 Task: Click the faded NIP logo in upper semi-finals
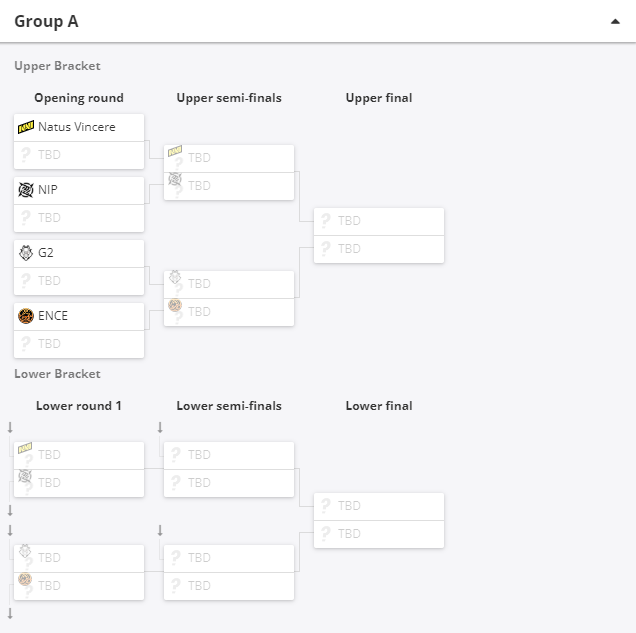pyautogui.click(x=175, y=179)
